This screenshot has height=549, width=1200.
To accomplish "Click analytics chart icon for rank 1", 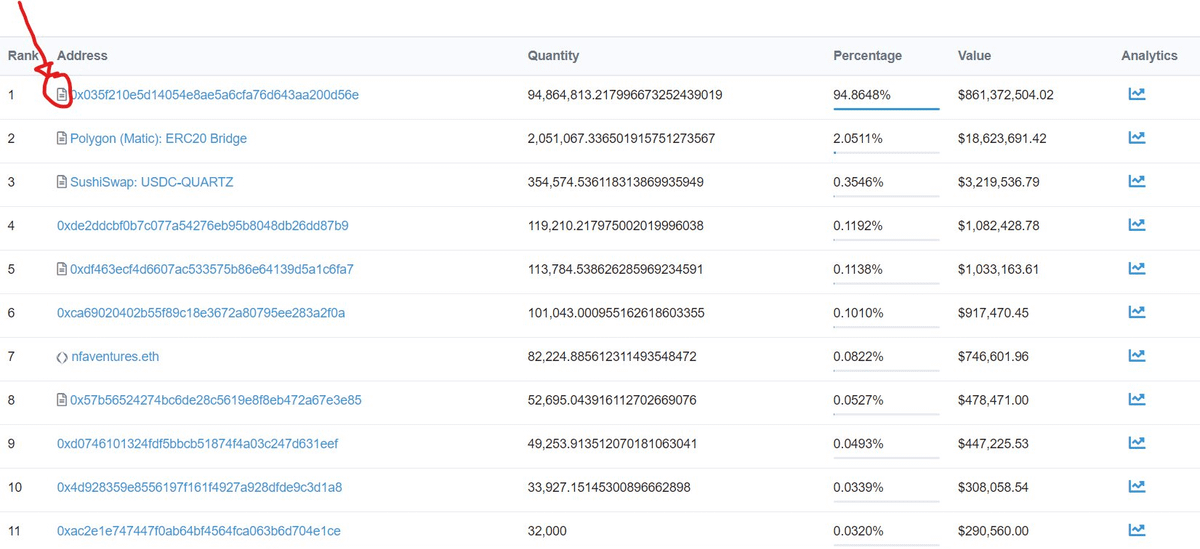I will point(1136,95).
